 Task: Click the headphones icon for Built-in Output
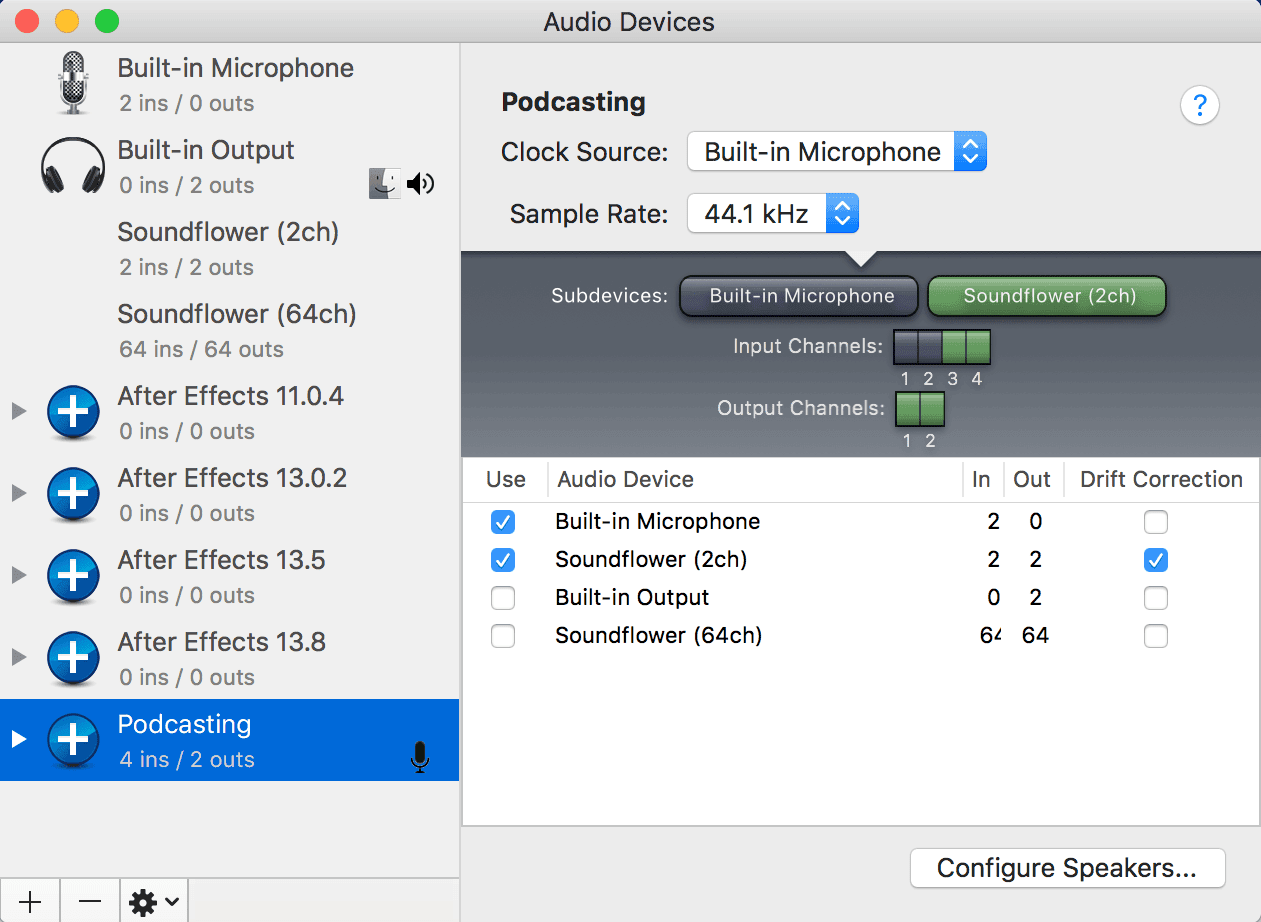pos(73,166)
